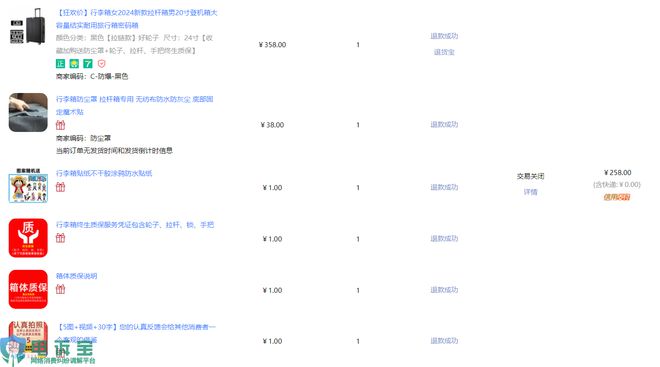This screenshot has width=660, height=367.
Task: Open the cartoon luggage sticker thumbnail
Action: (28, 186)
